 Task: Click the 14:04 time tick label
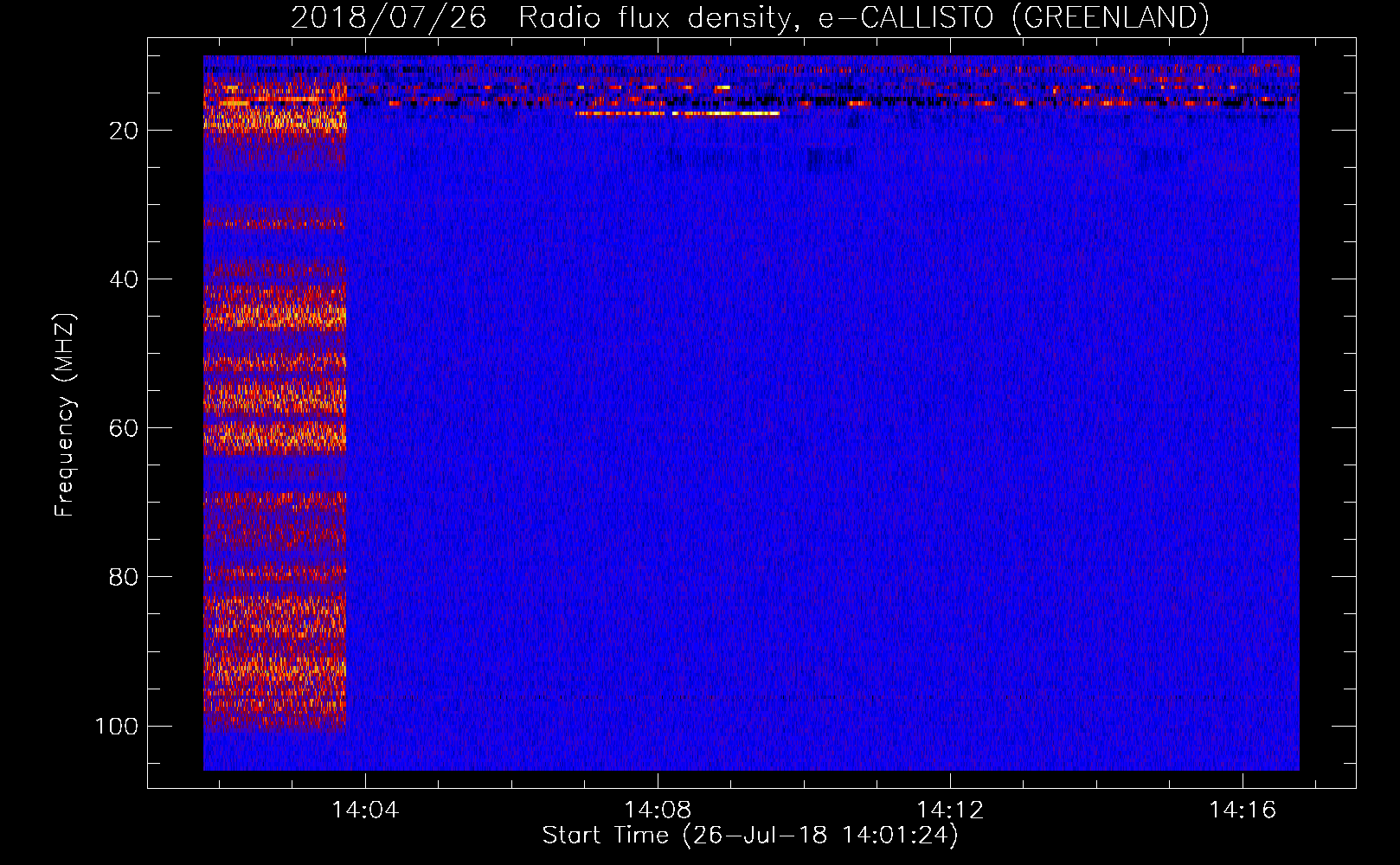[365, 810]
